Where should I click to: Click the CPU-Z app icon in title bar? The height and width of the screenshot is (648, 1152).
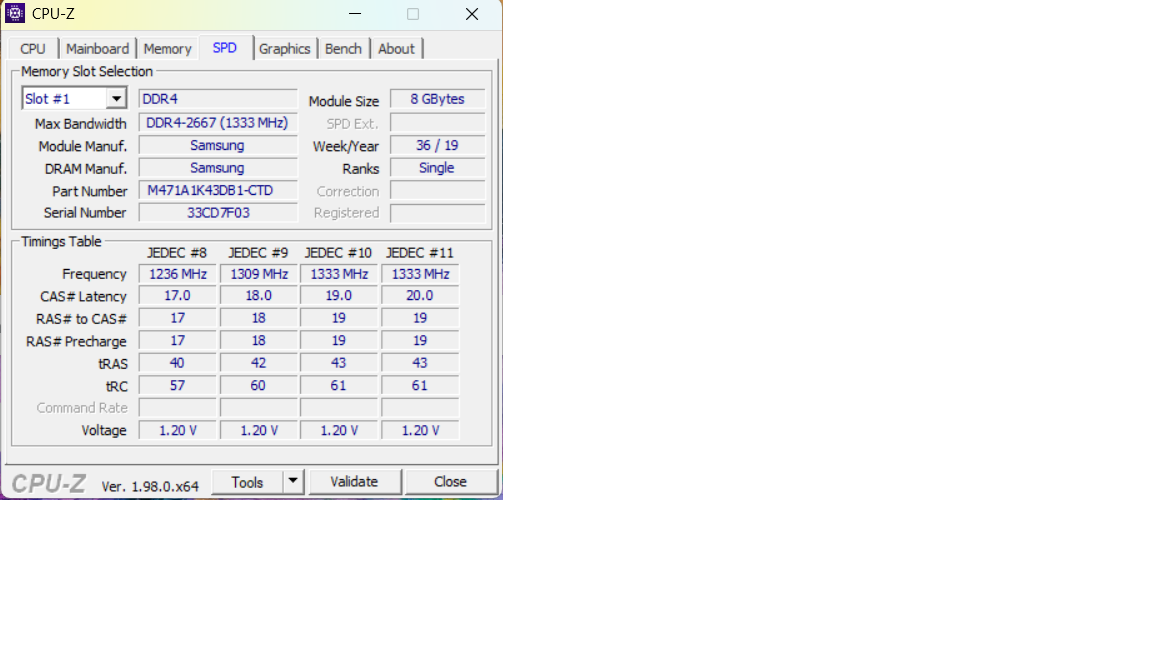[15, 14]
